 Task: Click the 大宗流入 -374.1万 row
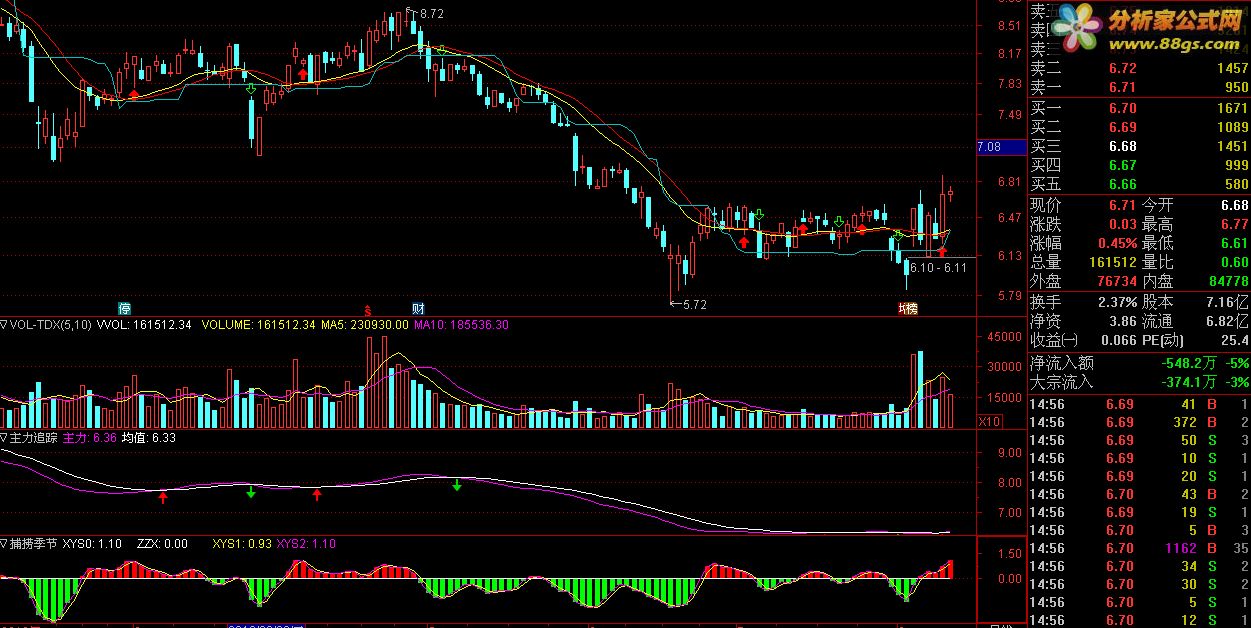click(1139, 382)
